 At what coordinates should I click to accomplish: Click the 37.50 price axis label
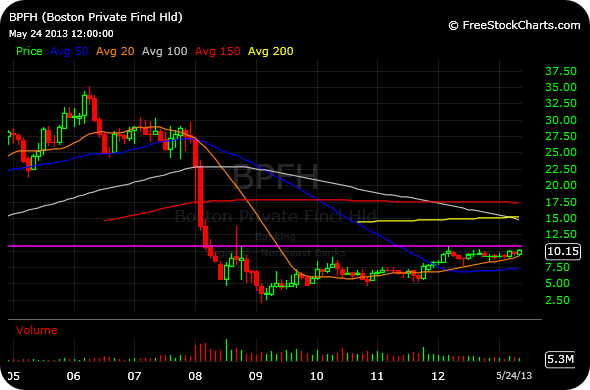(561, 71)
